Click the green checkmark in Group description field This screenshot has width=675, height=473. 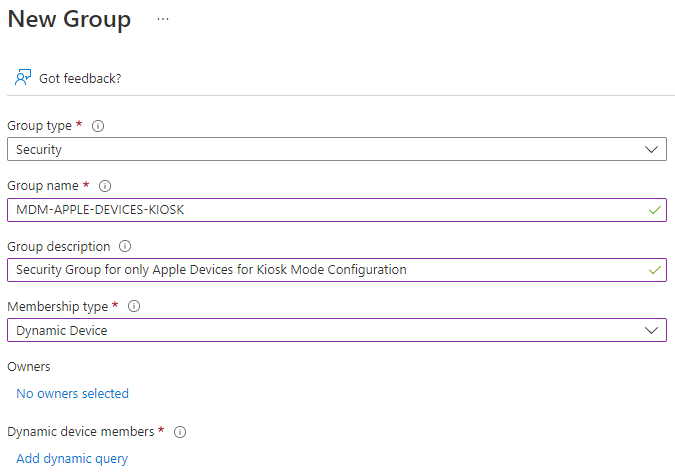point(655,270)
